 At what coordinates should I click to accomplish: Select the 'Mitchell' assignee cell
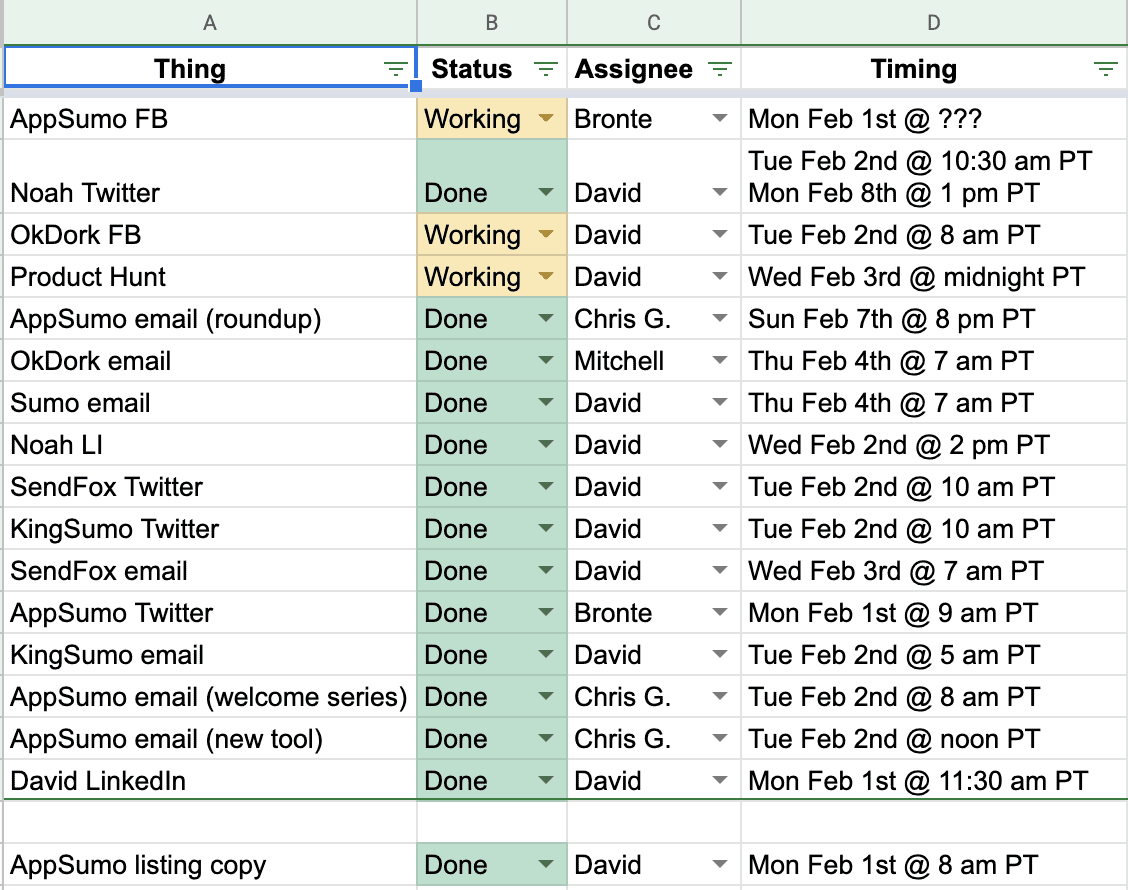[x=654, y=360]
